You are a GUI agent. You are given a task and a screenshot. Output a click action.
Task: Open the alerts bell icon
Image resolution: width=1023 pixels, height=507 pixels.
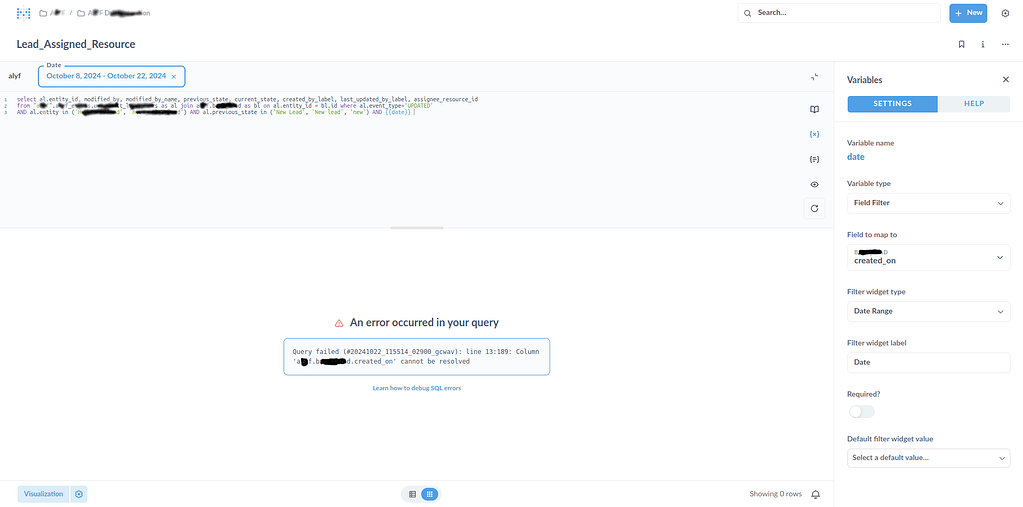815,494
